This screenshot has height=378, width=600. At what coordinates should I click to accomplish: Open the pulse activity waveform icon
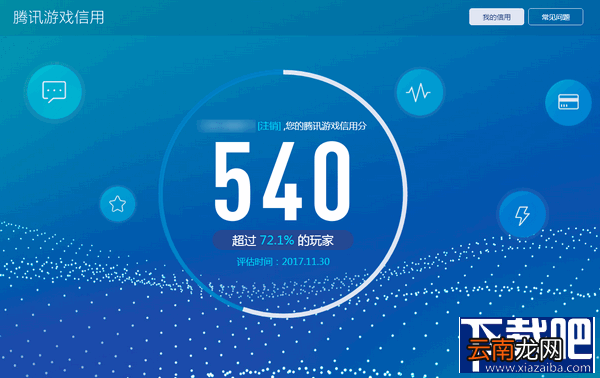coord(419,92)
